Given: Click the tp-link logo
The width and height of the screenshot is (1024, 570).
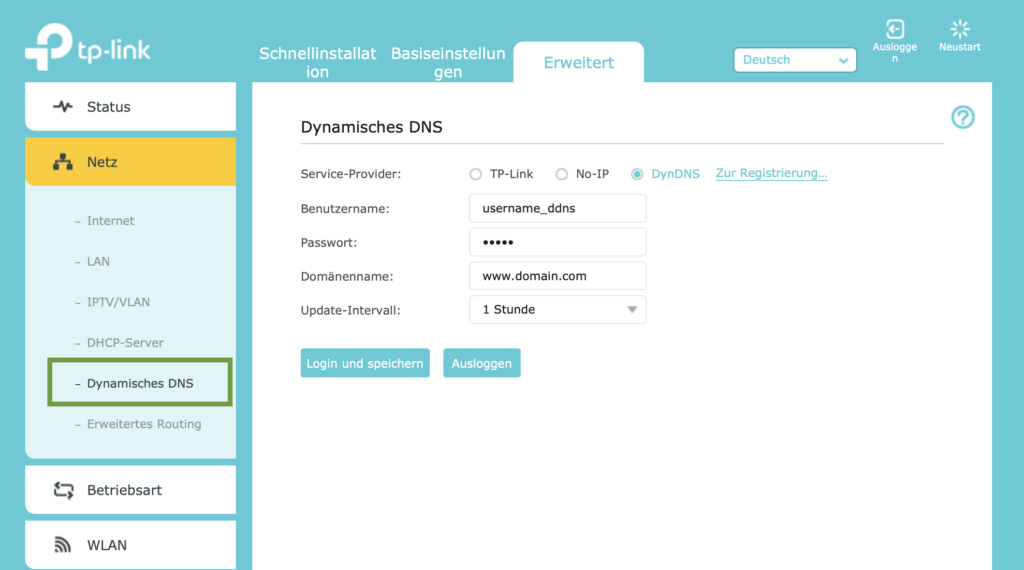Looking at the screenshot, I should (x=88, y=46).
